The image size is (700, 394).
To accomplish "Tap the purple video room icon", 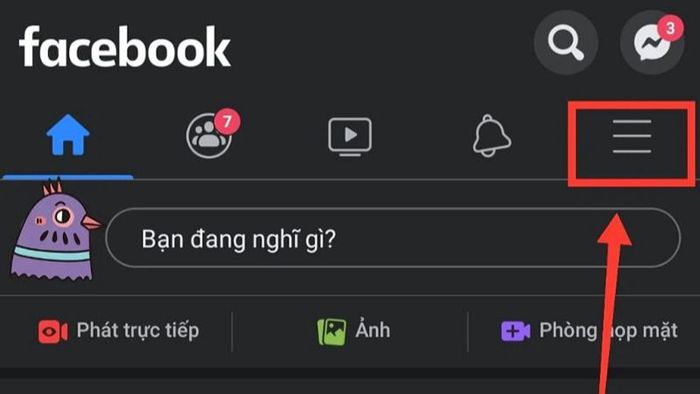I will point(516,332).
